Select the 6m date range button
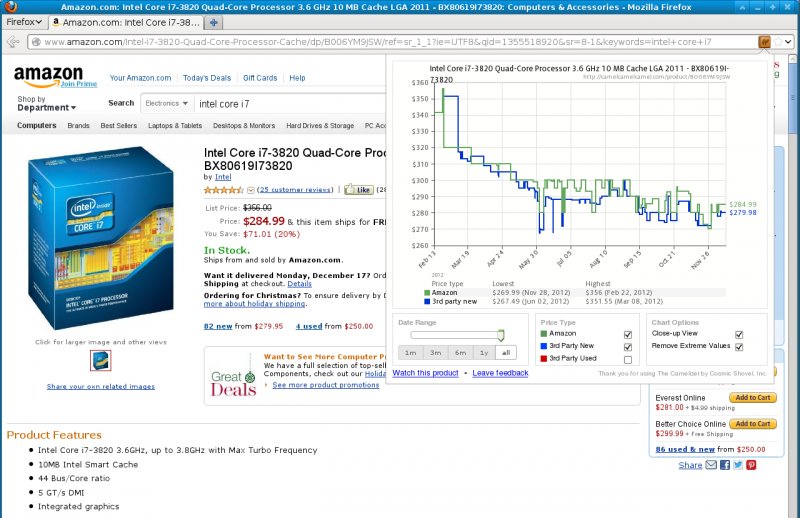The width and height of the screenshot is (800, 518). click(461, 353)
